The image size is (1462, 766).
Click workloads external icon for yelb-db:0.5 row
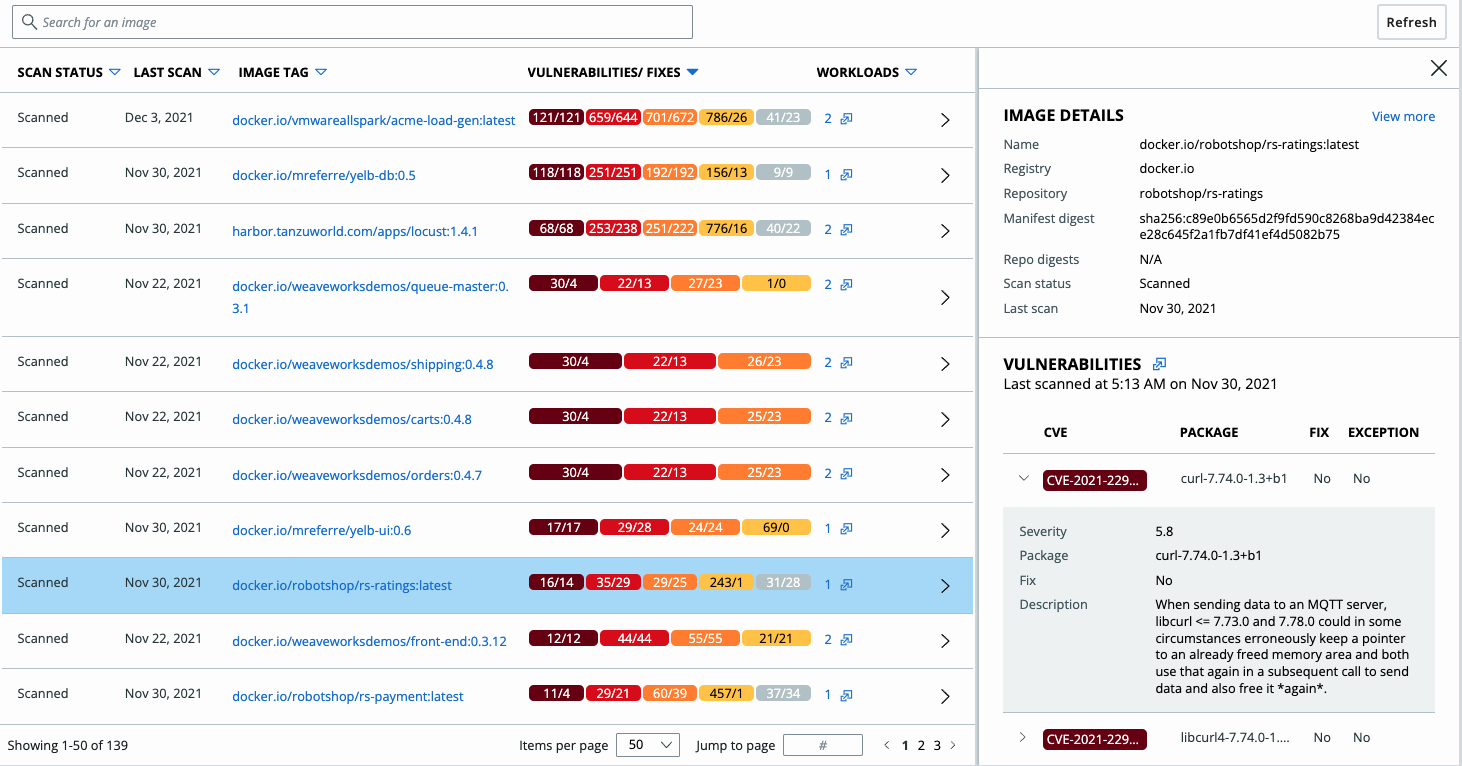(x=846, y=174)
